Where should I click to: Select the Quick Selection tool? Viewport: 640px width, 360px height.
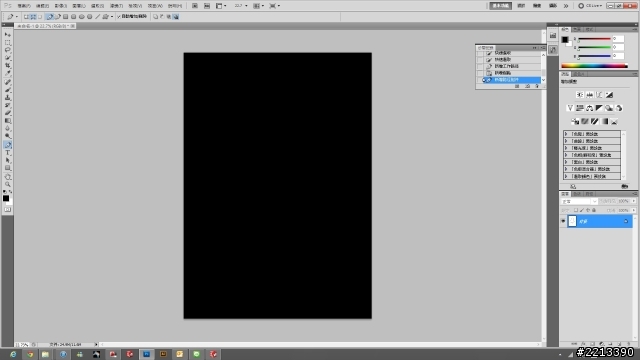coord(7,58)
